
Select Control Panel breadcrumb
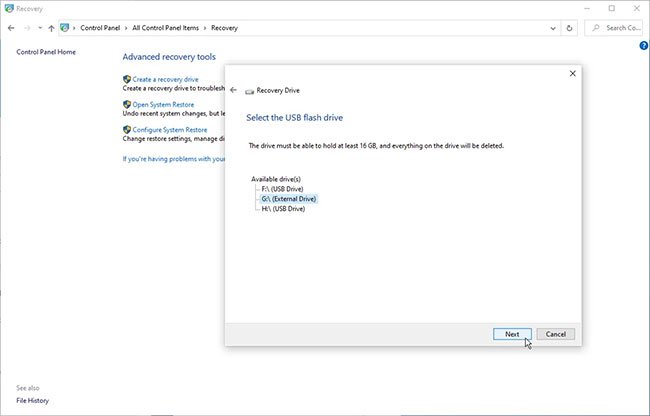coord(100,28)
